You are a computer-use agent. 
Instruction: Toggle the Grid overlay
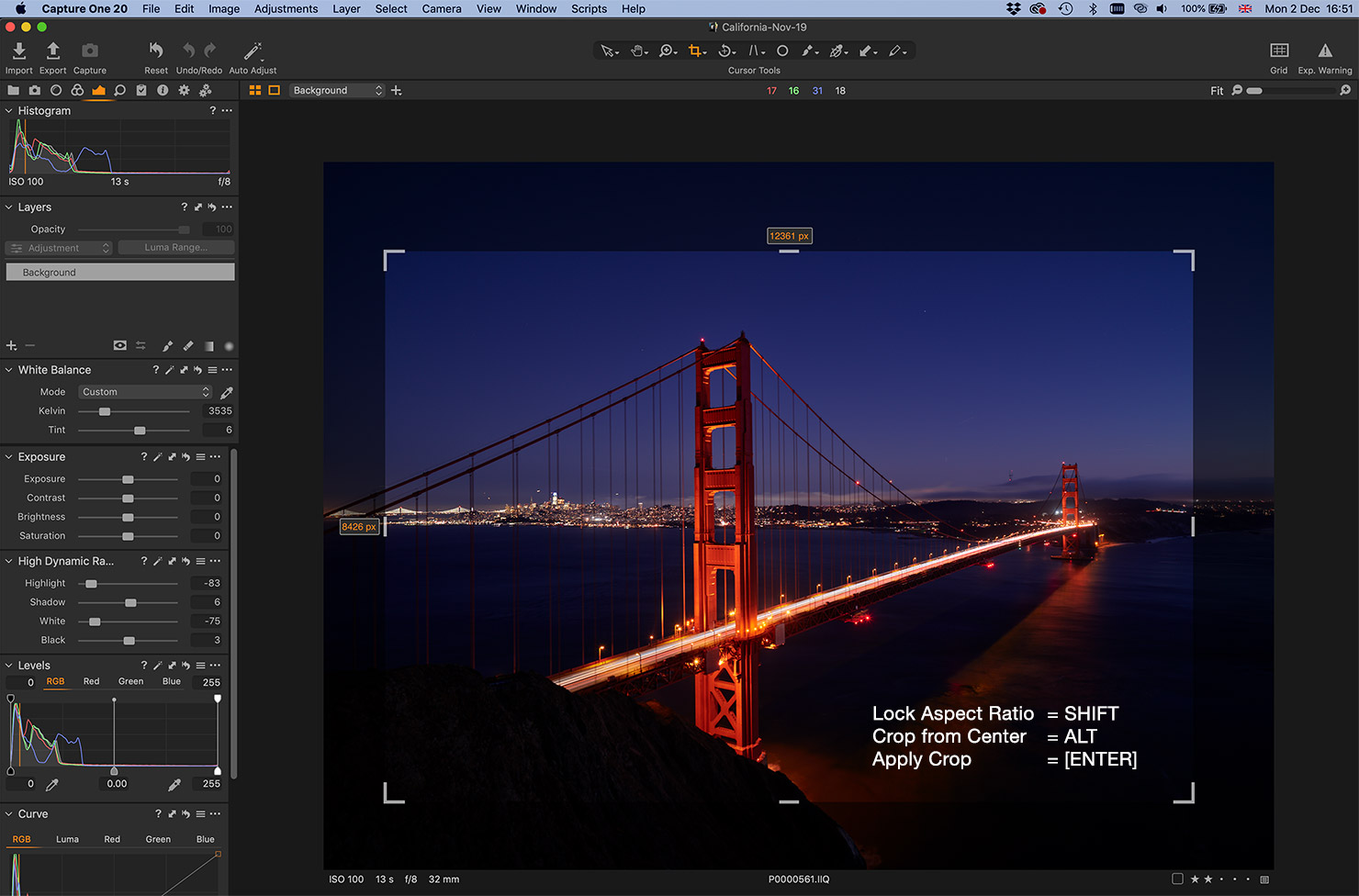1278,51
